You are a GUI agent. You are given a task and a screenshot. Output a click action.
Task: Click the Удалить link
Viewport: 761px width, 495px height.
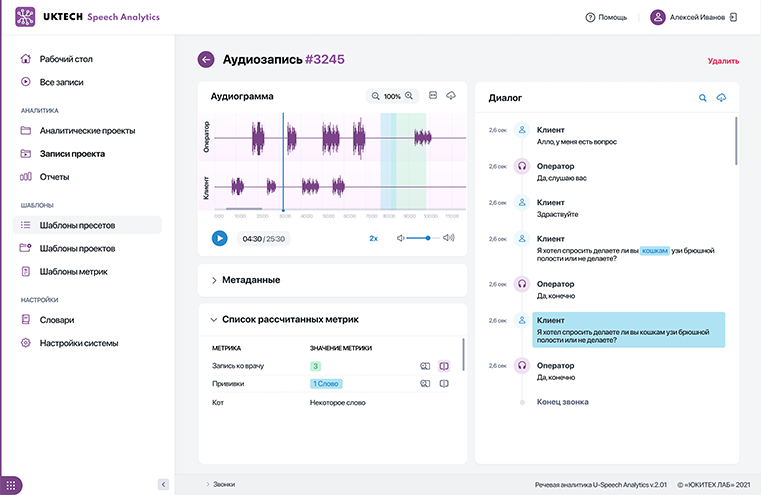(723, 61)
